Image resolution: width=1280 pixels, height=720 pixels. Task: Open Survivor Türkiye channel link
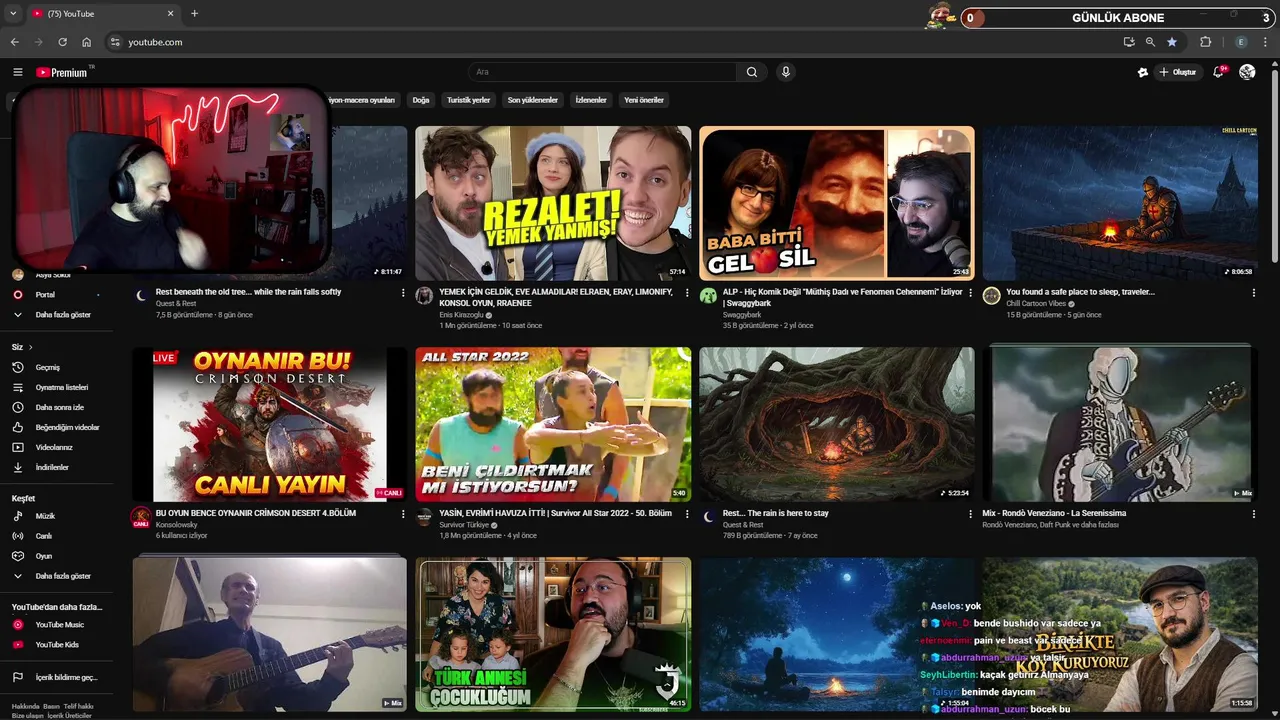pos(464,524)
